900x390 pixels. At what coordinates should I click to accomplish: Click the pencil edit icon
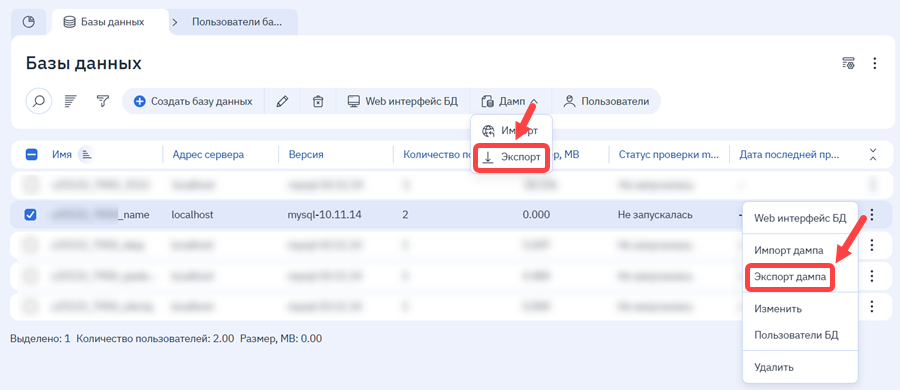pyautogui.click(x=282, y=102)
